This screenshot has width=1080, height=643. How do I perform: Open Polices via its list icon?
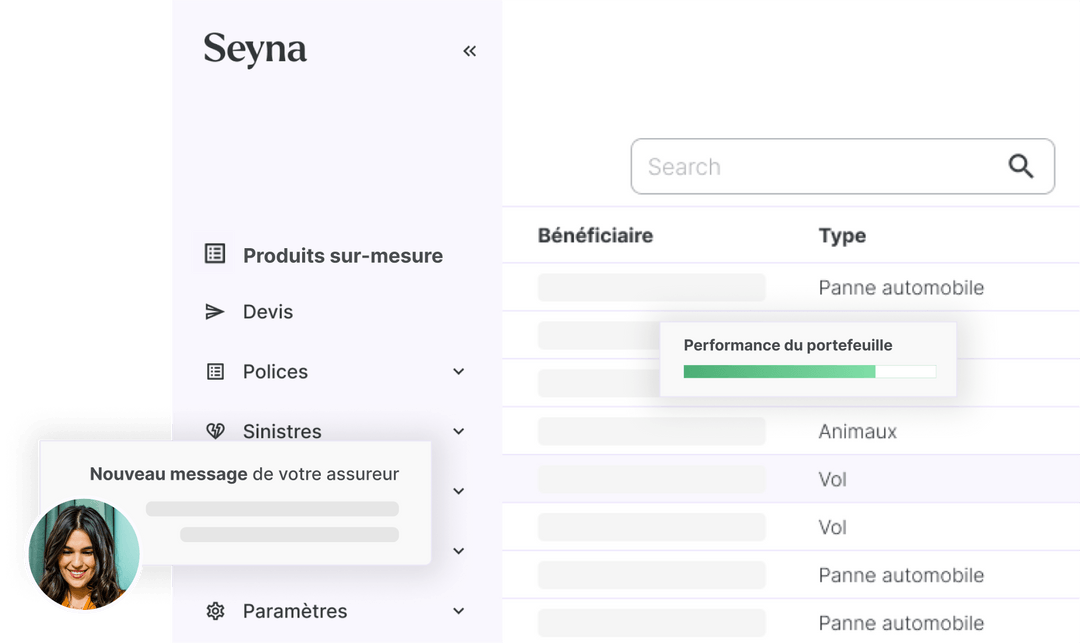(214, 371)
